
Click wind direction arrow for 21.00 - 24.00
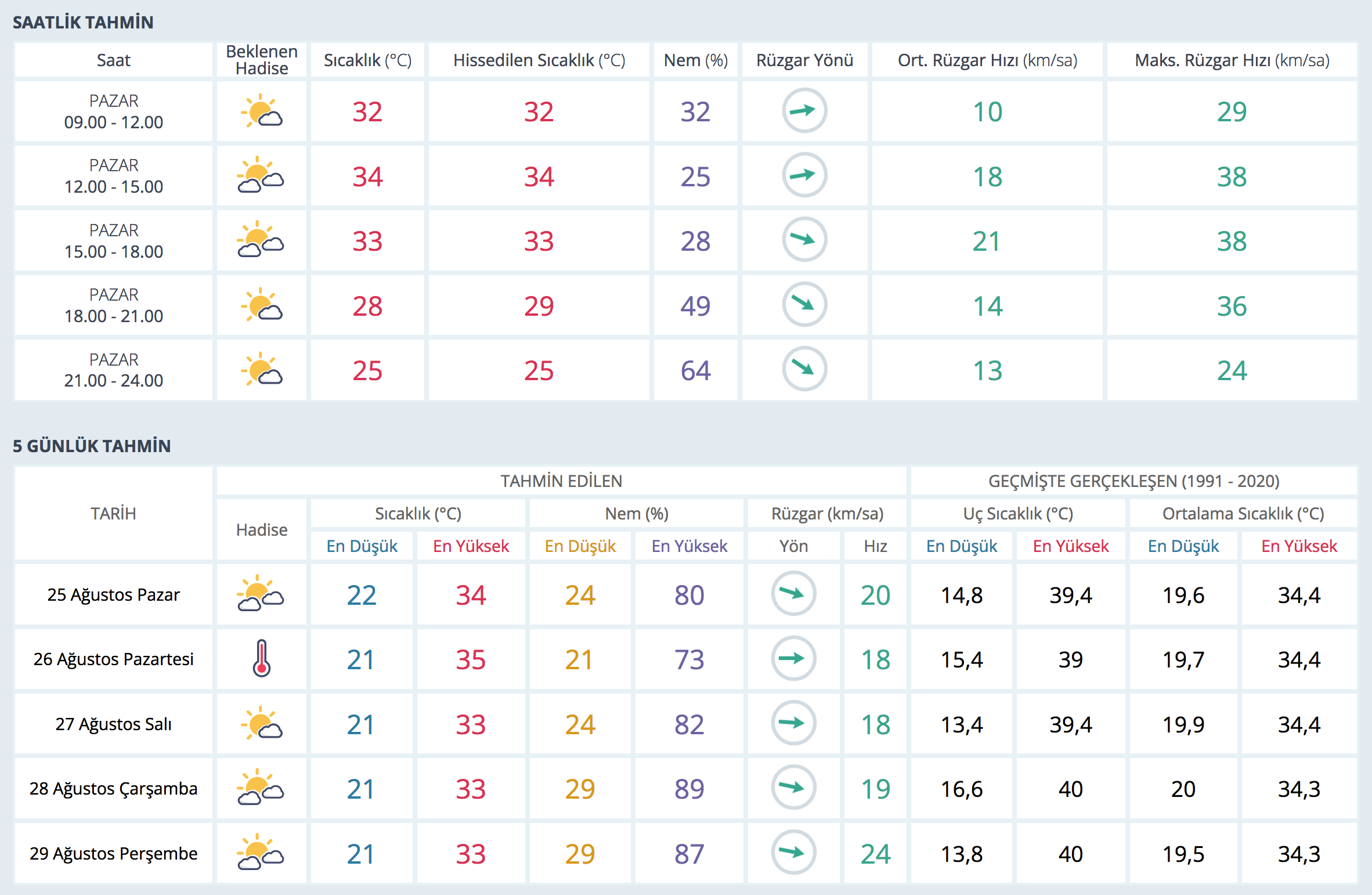click(x=804, y=369)
